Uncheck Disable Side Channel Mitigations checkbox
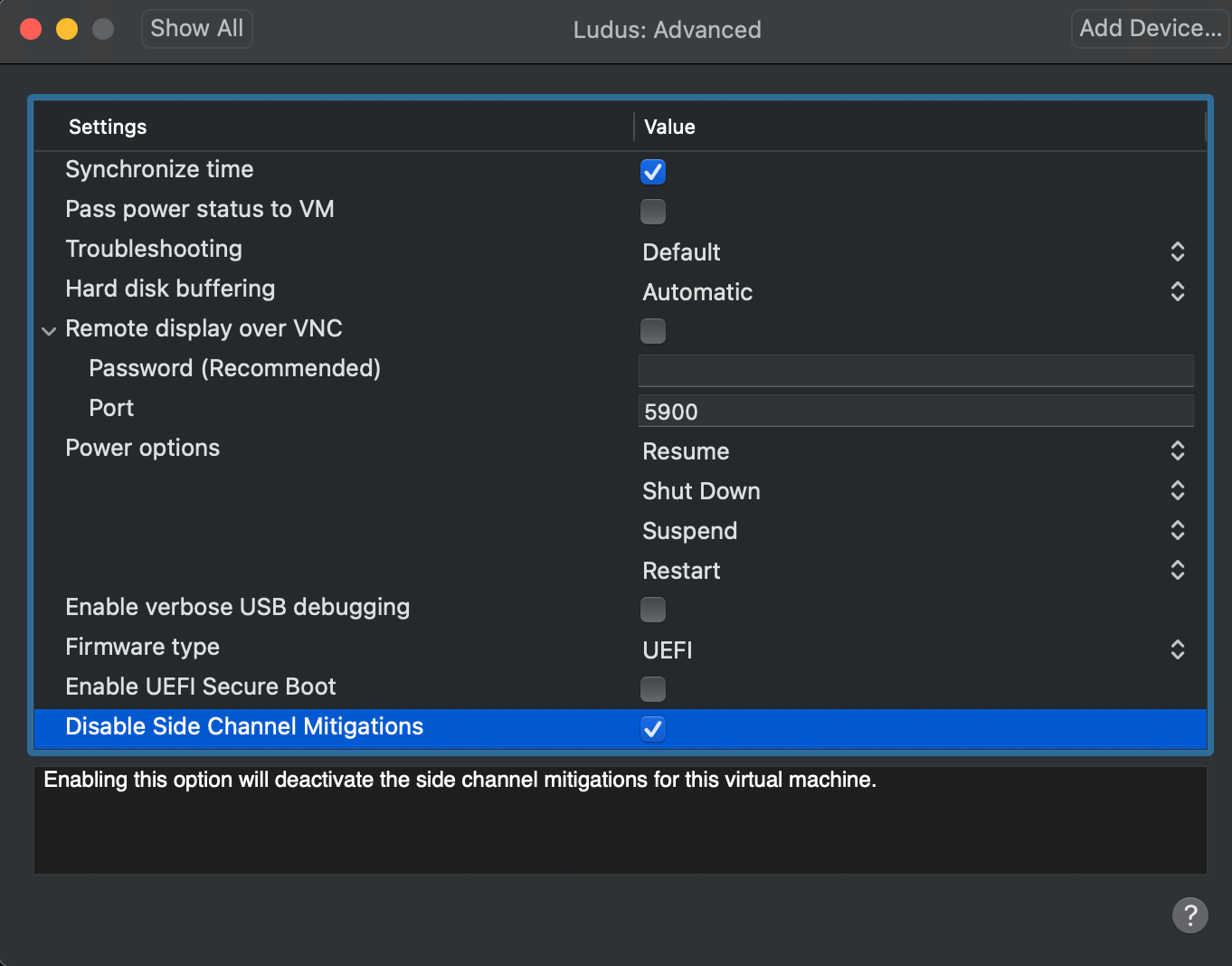 pos(652,729)
